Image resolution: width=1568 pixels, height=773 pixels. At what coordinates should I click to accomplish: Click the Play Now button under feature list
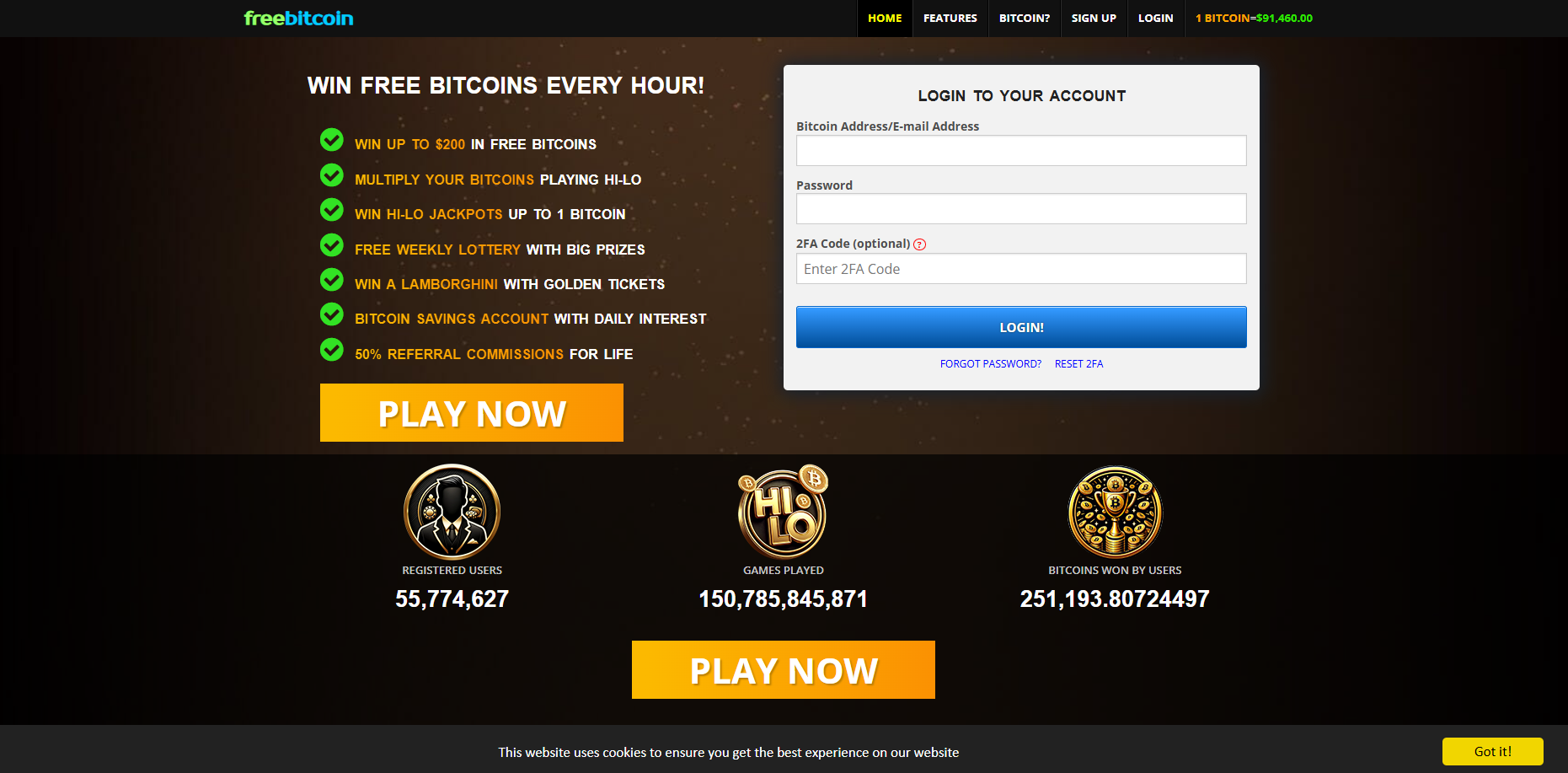472,413
